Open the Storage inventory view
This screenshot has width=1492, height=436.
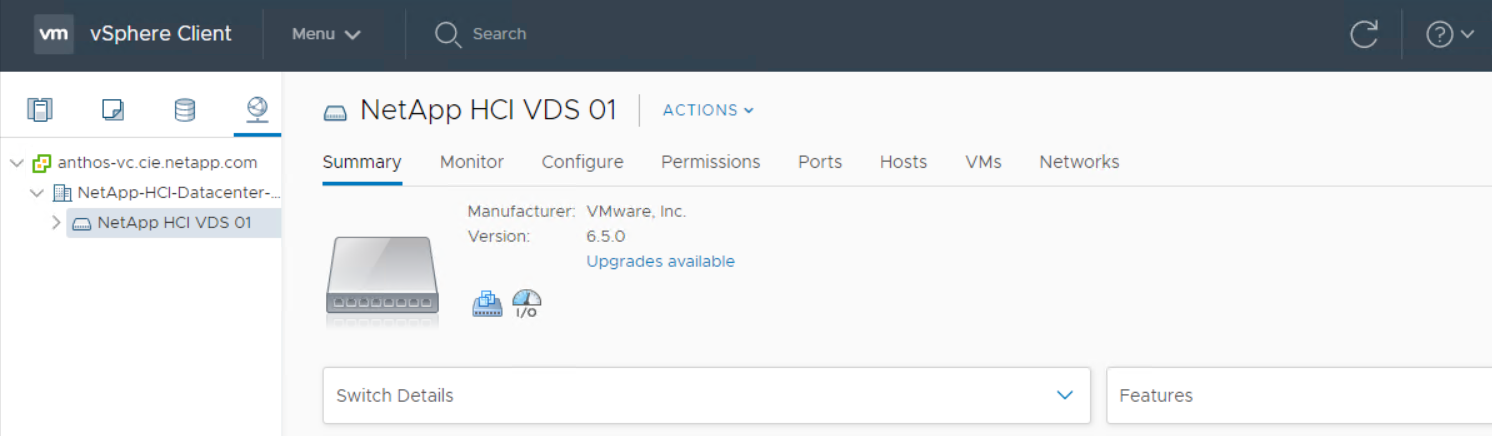[185, 110]
